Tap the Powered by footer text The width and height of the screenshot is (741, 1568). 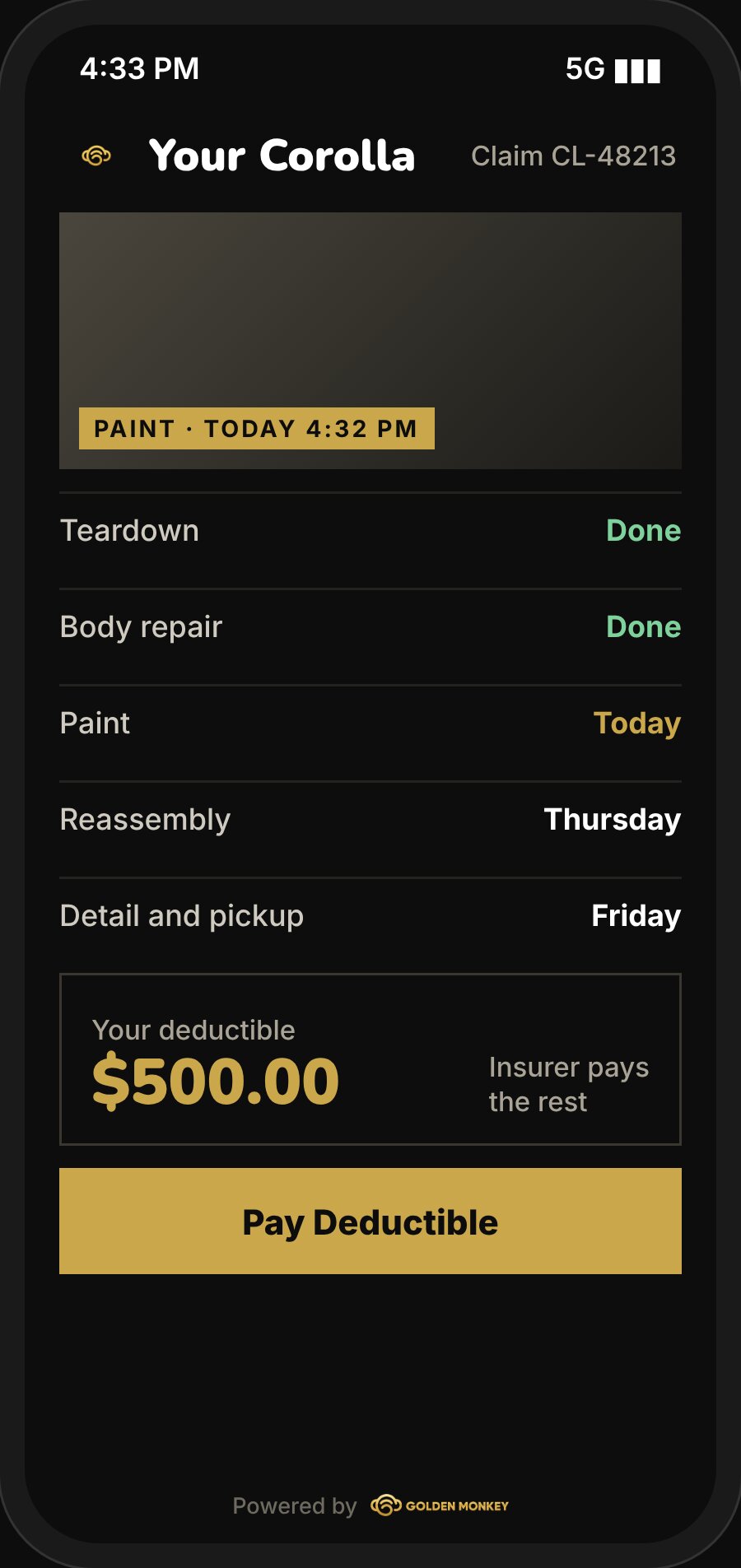[x=295, y=1505]
